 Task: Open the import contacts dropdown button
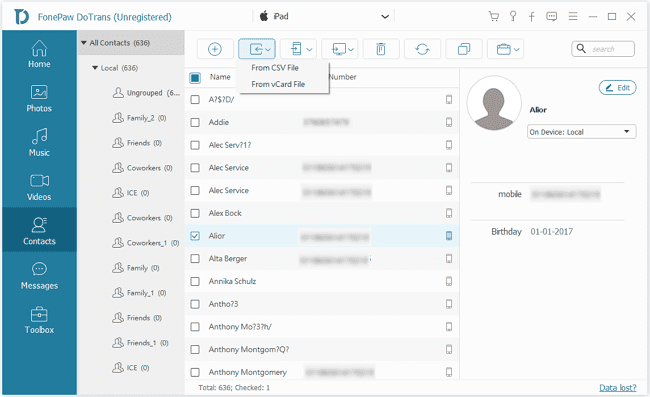point(257,49)
